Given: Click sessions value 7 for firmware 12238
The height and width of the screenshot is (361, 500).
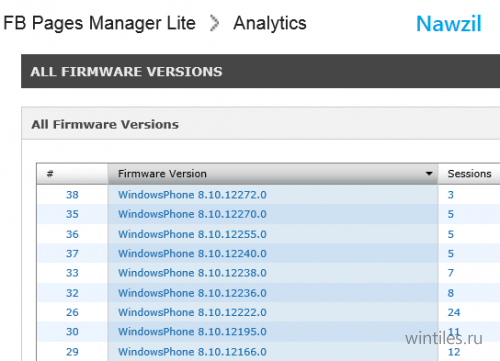Looking at the screenshot, I should (x=451, y=273).
